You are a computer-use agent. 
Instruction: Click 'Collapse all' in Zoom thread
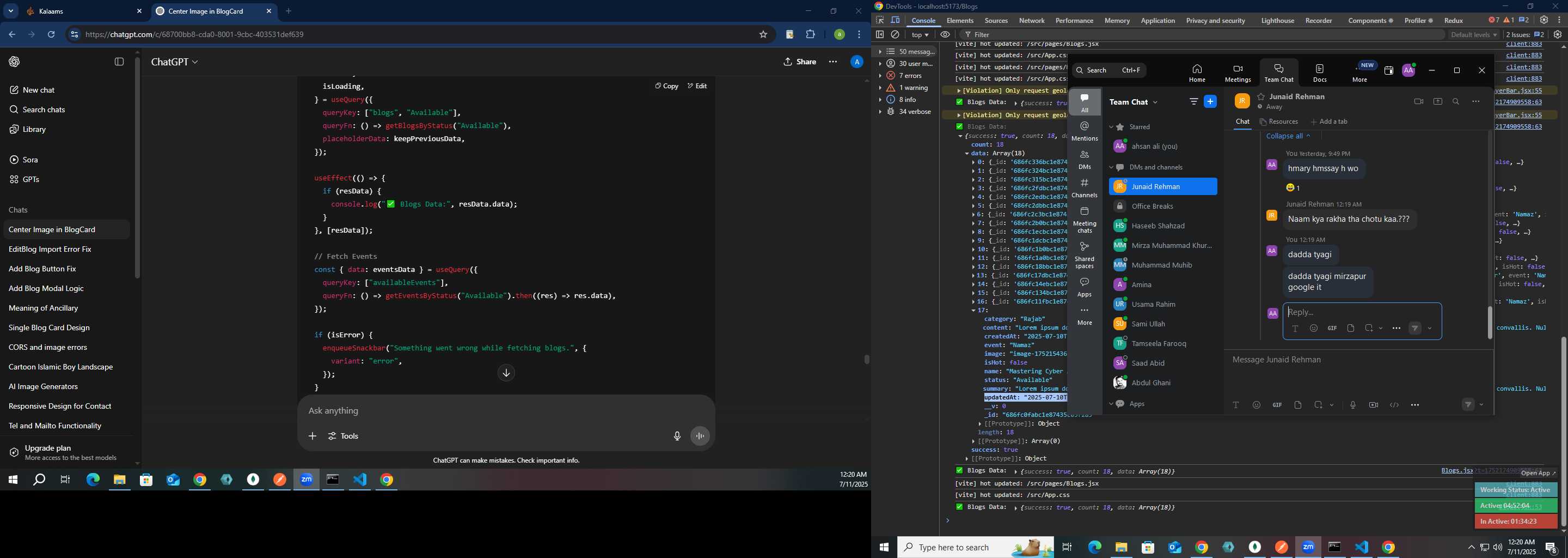point(1288,136)
